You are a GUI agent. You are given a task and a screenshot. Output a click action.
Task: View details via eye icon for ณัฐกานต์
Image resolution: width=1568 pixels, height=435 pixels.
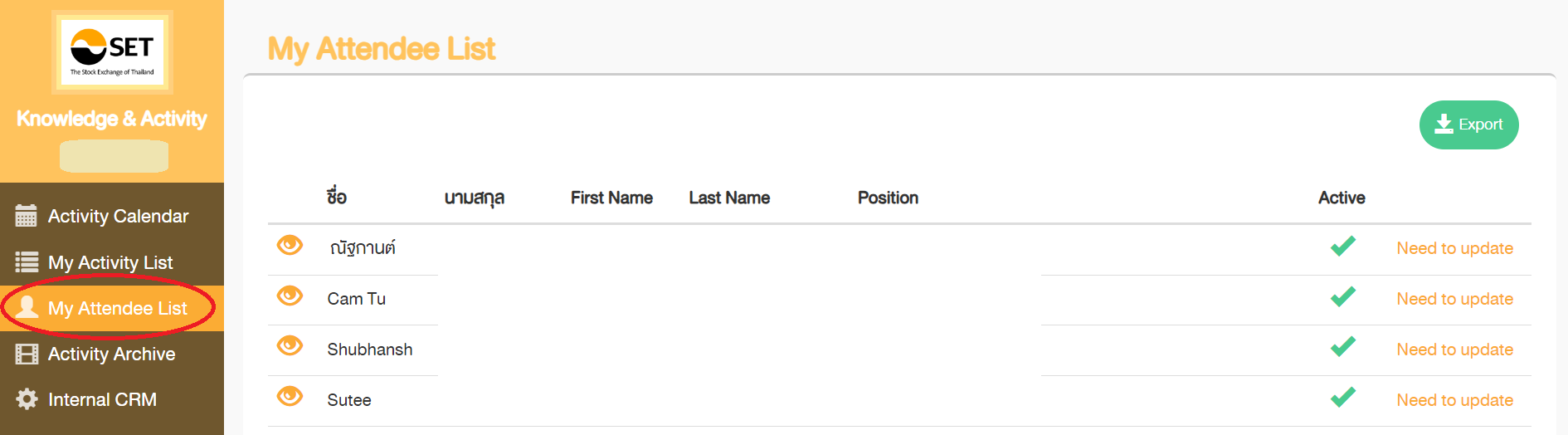click(290, 245)
